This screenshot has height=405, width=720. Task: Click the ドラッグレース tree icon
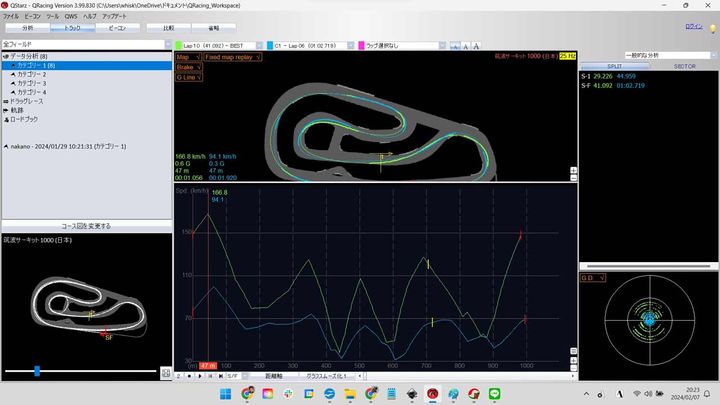pyautogui.click(x=7, y=102)
